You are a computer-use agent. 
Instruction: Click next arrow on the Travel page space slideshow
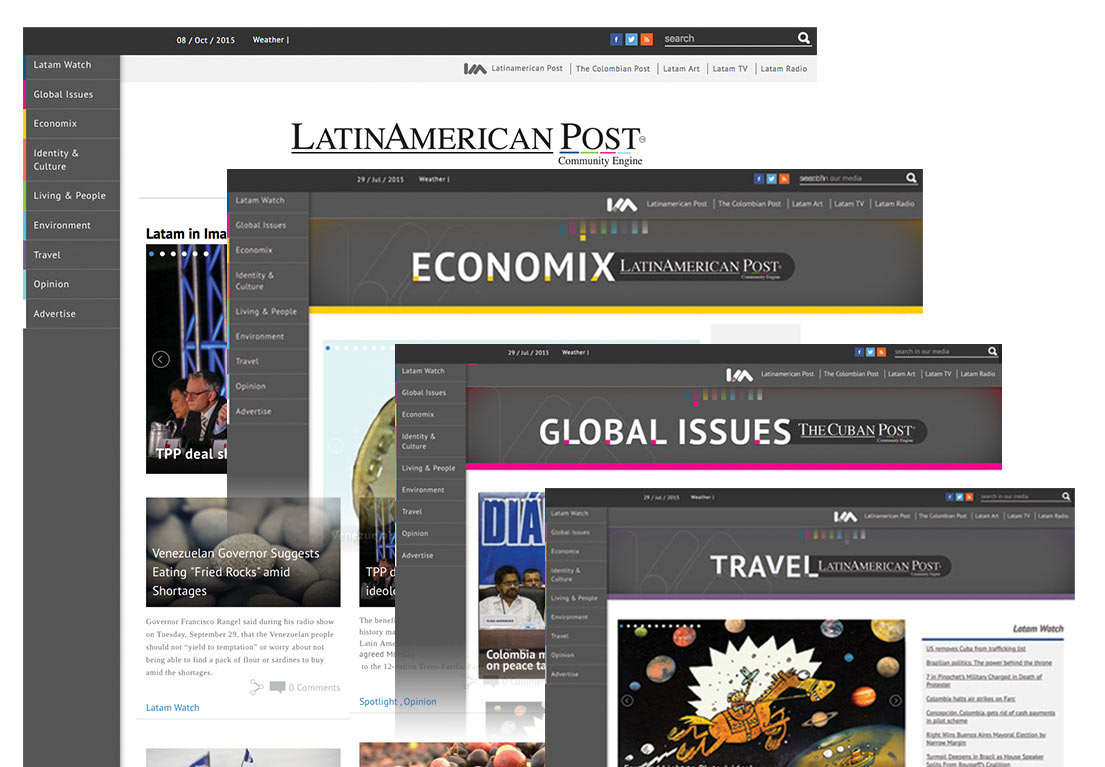(x=895, y=700)
